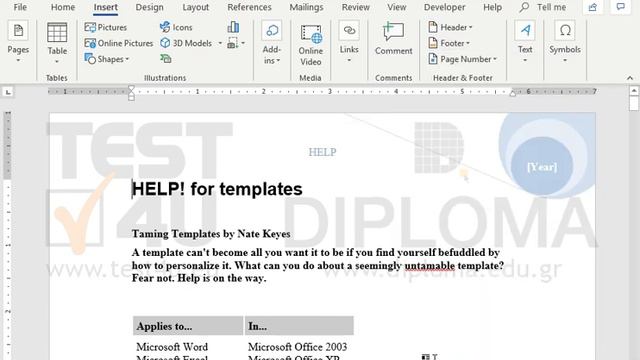
Task: Expand the Text dropdown arrow
Action: pyautogui.click(x=525, y=60)
